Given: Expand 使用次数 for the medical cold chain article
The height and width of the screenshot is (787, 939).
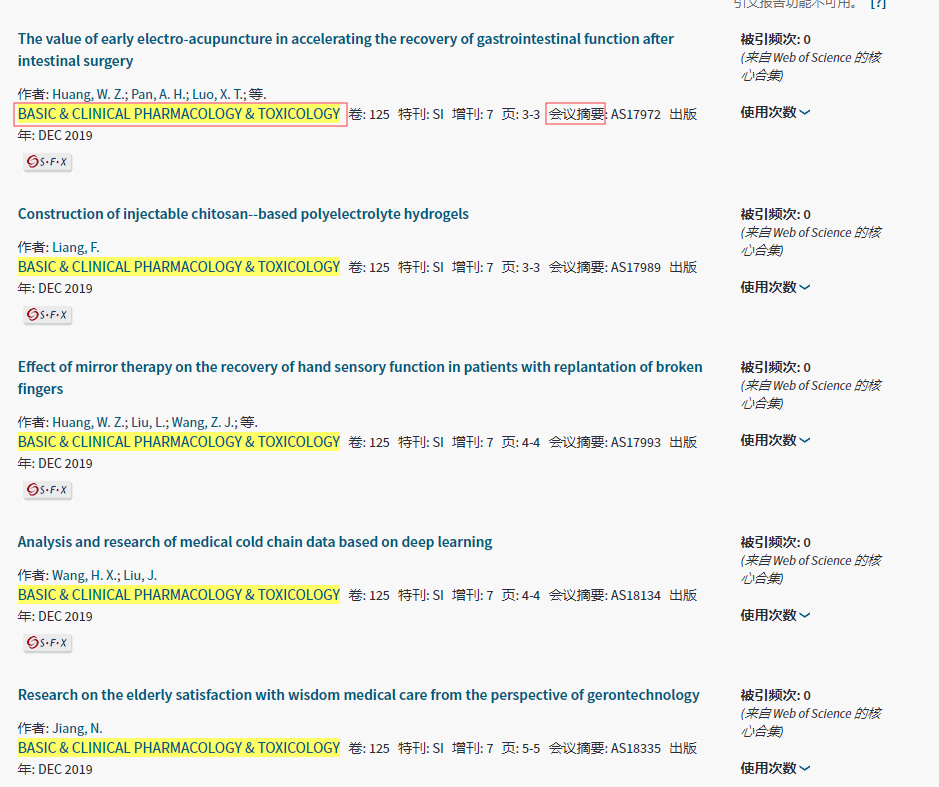Looking at the screenshot, I should tap(775, 616).
